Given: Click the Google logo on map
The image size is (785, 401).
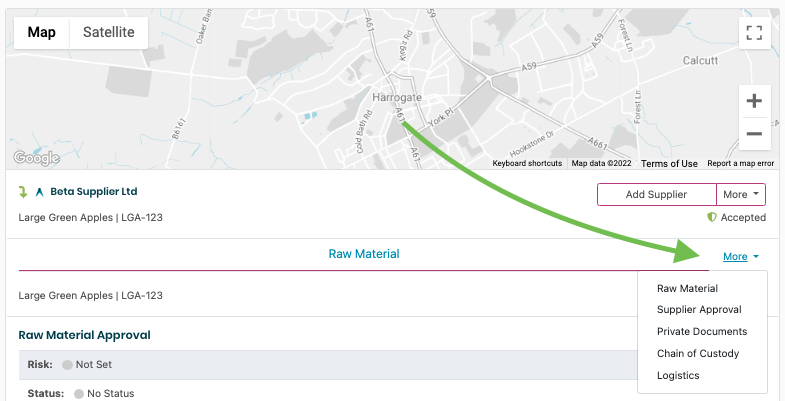Looking at the screenshot, I should tap(36, 158).
